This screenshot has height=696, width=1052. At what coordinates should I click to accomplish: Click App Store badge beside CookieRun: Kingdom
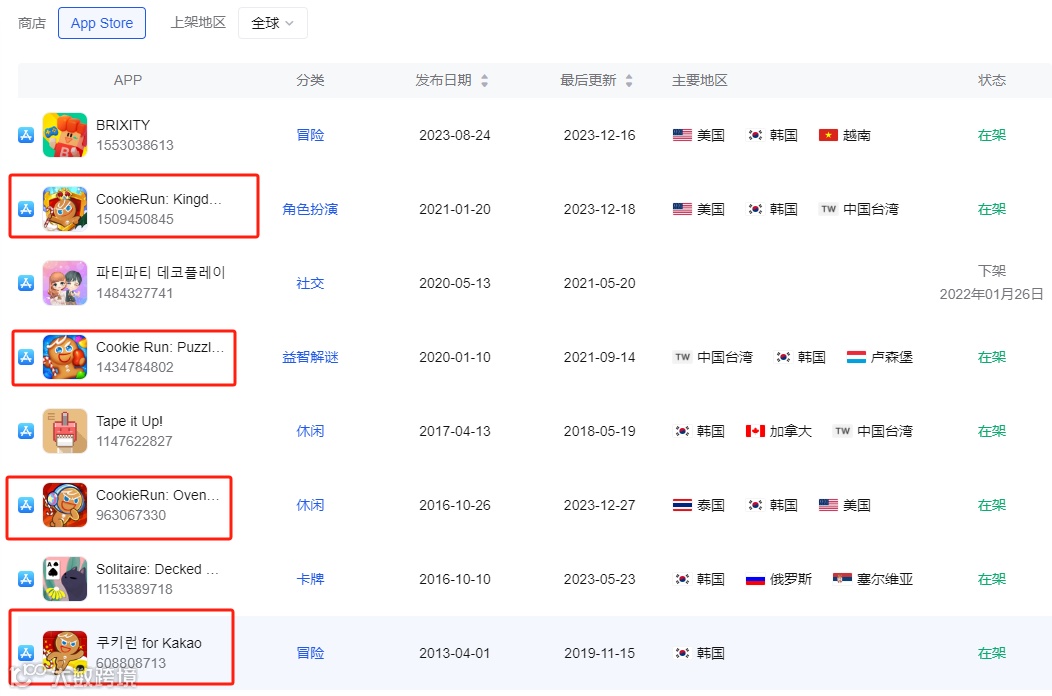pyautogui.click(x=25, y=209)
